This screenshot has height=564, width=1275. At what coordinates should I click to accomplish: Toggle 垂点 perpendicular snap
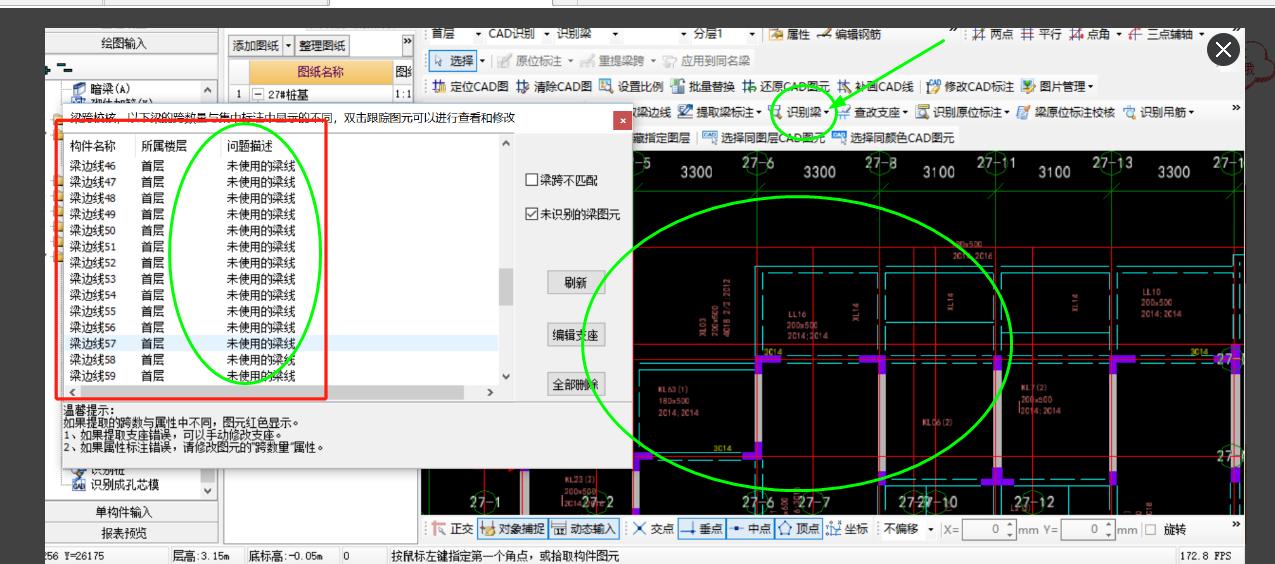702,528
